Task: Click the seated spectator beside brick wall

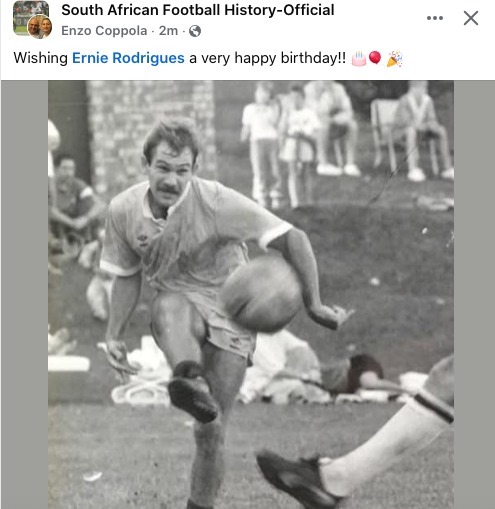Action: coord(72,207)
